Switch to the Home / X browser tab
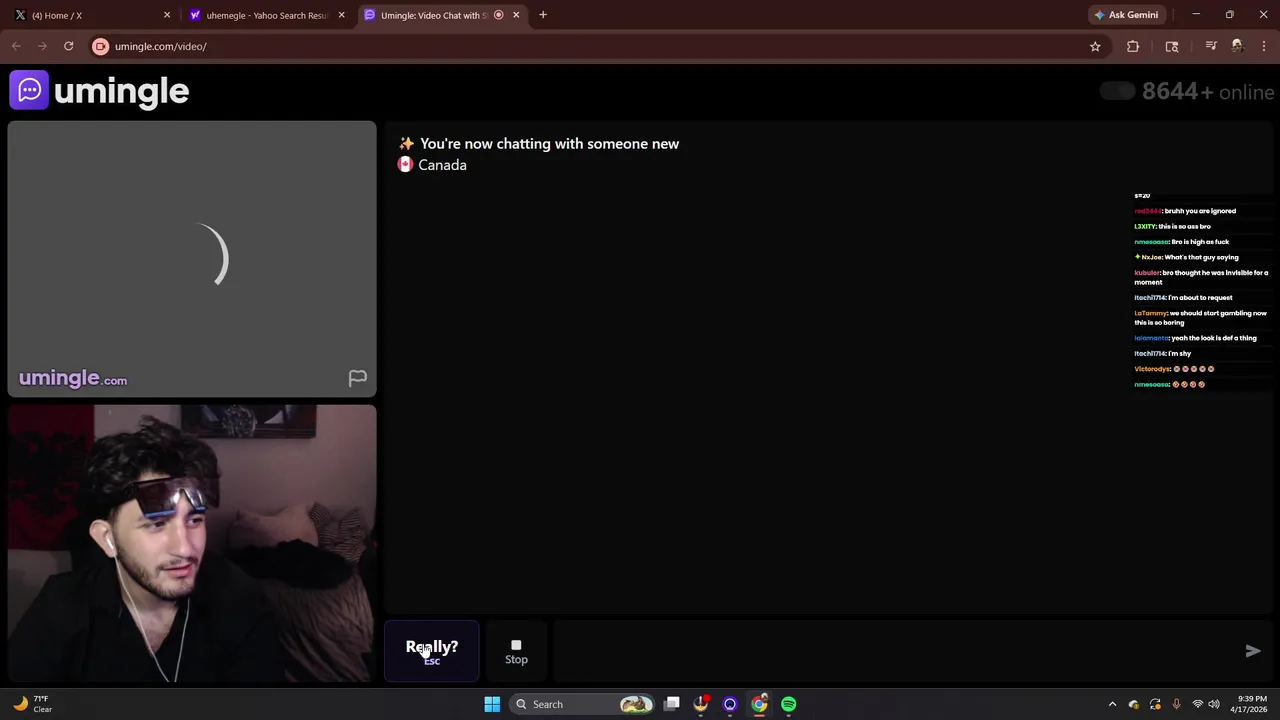The height and width of the screenshot is (720, 1280). [x=88, y=15]
